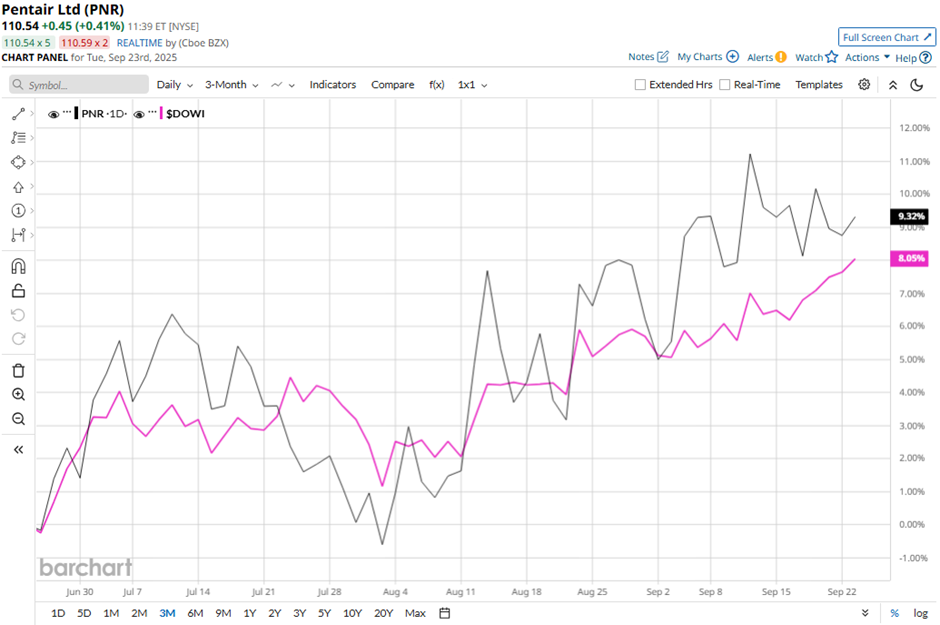The height and width of the screenshot is (625, 940).
Task: Click the Full Screen Chart button
Action: click(x=887, y=37)
